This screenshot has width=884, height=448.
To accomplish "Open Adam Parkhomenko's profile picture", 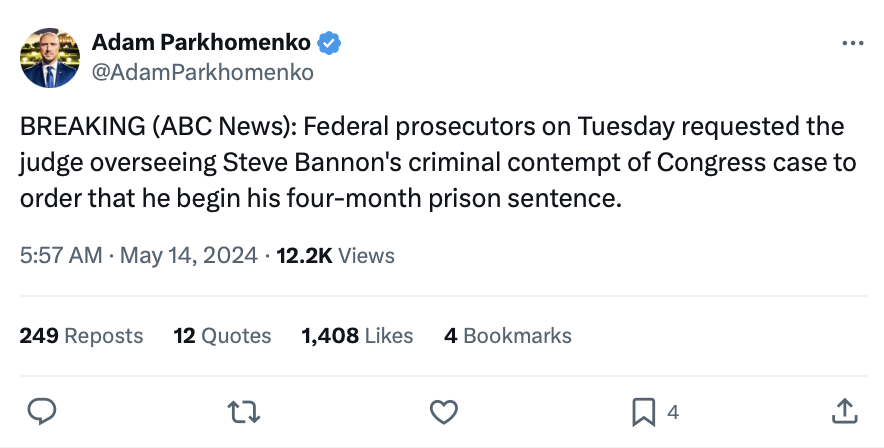I will coord(49,58).
